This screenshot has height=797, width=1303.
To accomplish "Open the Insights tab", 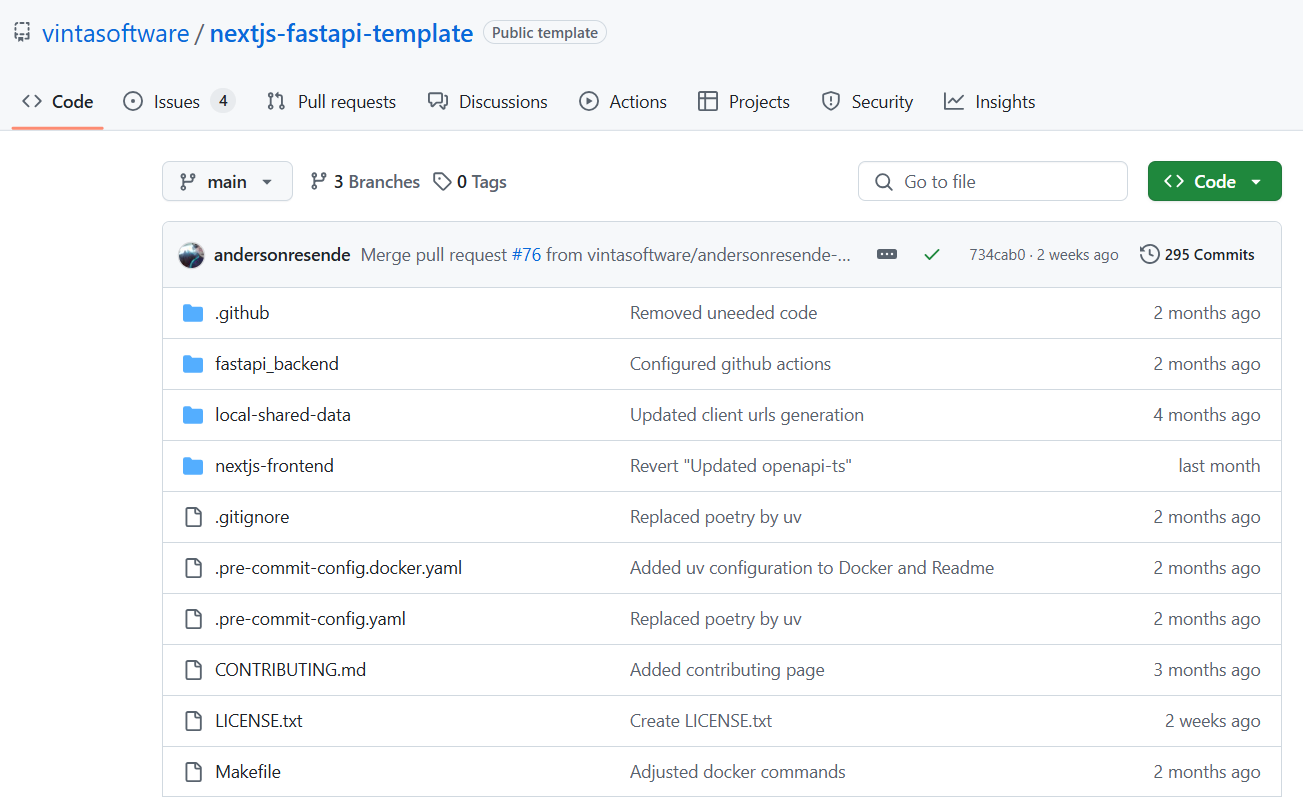I will pos(990,102).
